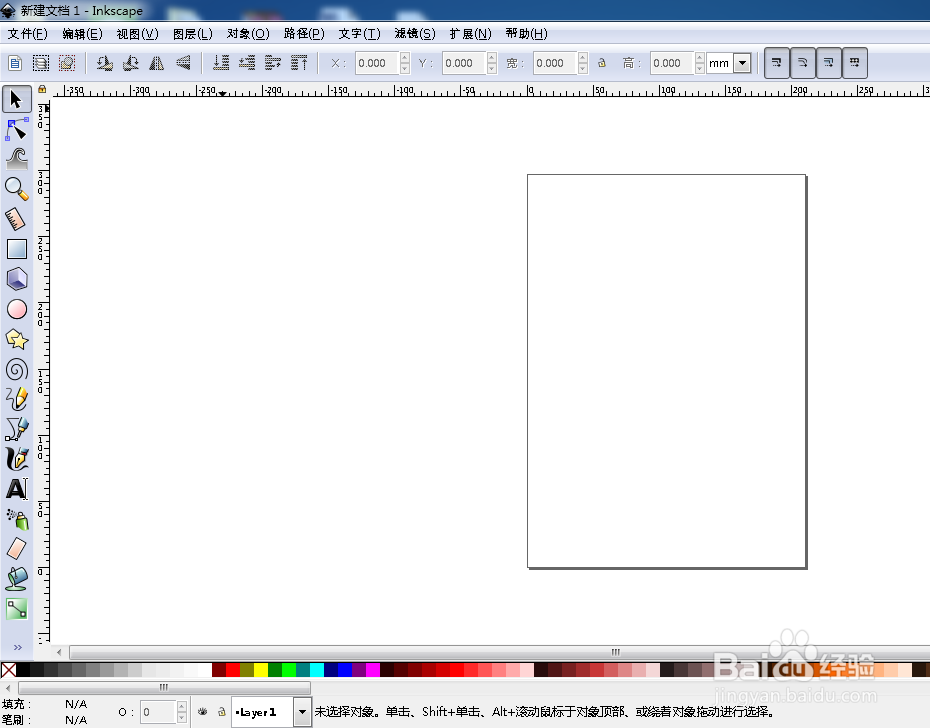Open the 扩展(N) menu
Viewport: 930px width, 728px height.
click(470, 34)
